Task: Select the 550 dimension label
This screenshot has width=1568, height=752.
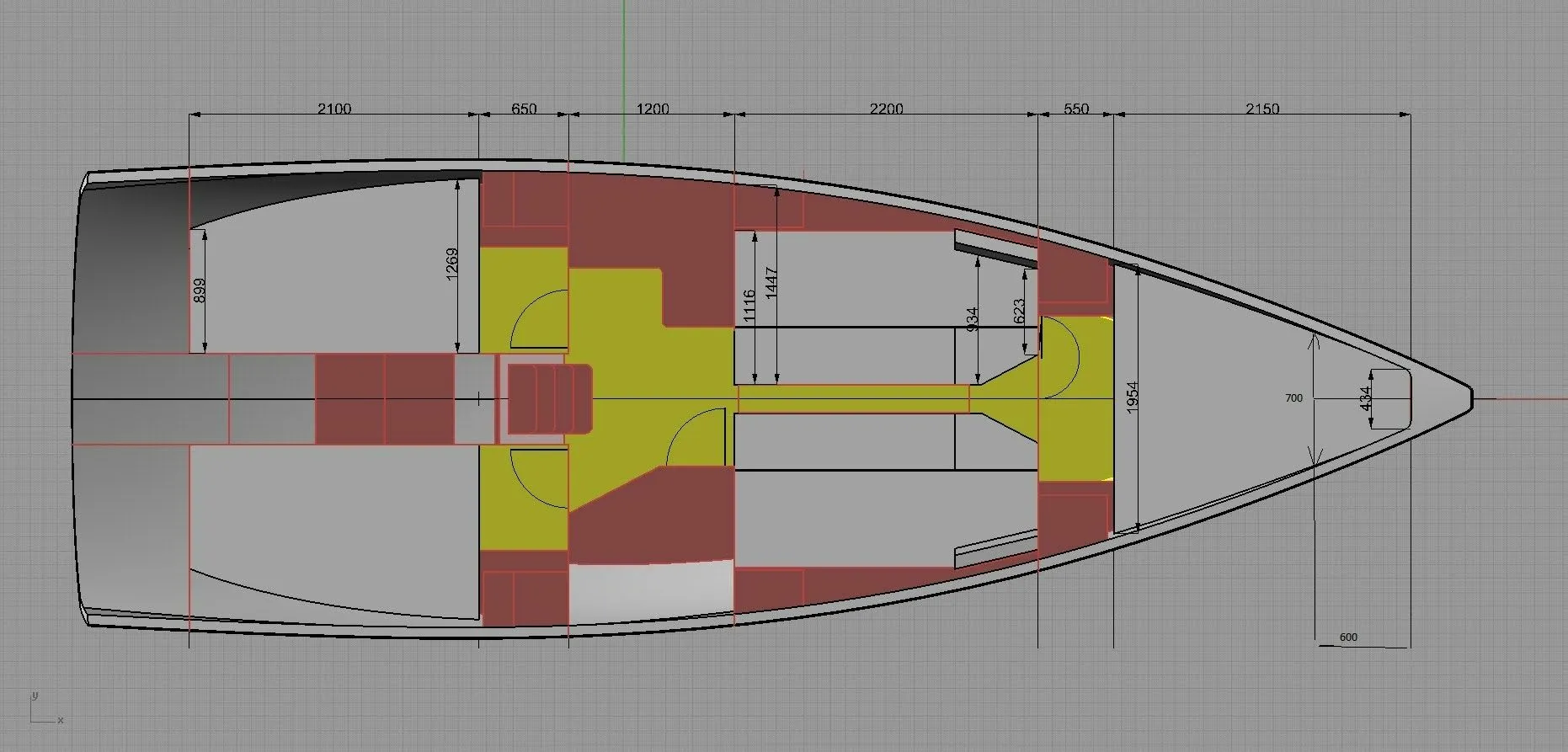Action: [1075, 109]
